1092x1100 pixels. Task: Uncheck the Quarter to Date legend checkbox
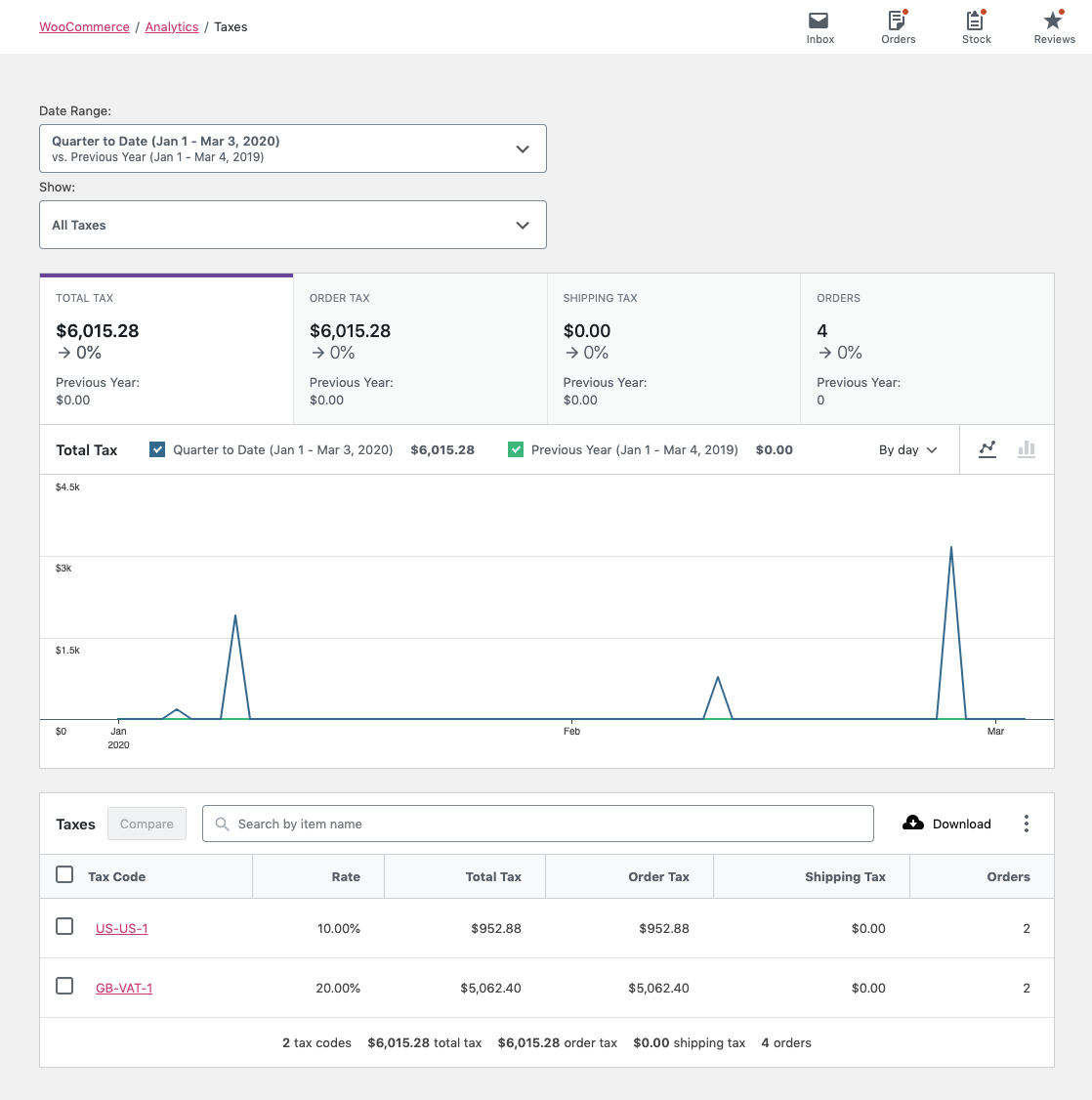[157, 449]
